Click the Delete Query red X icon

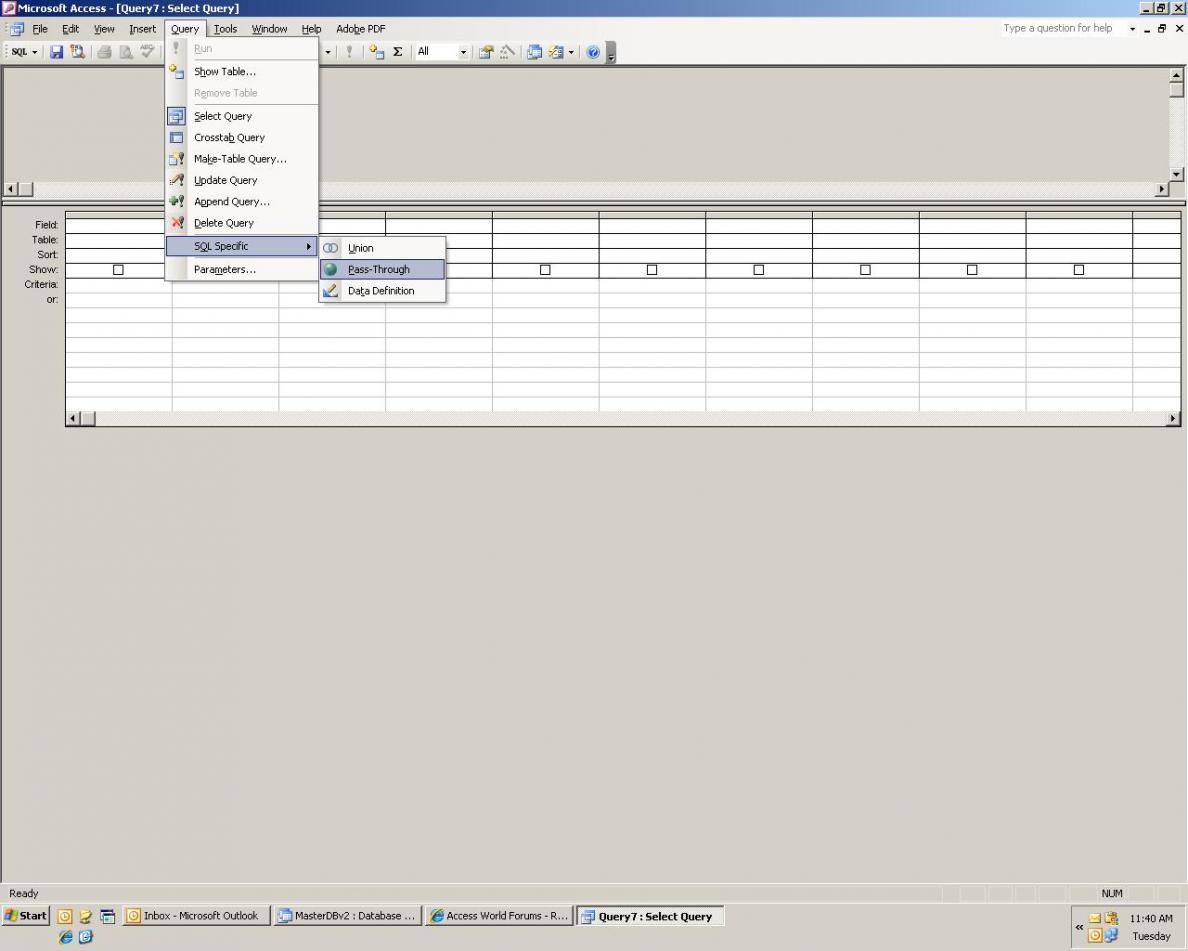[x=177, y=223]
